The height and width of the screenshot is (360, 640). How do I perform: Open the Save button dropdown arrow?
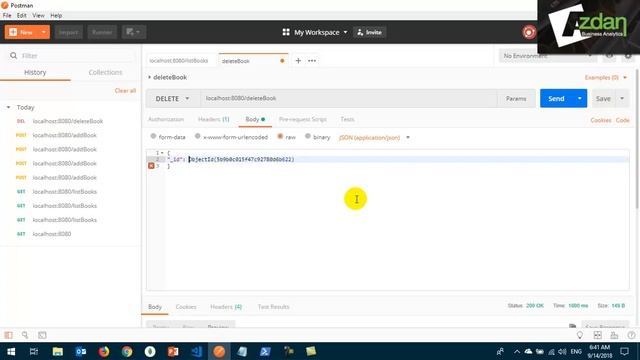click(x=622, y=98)
